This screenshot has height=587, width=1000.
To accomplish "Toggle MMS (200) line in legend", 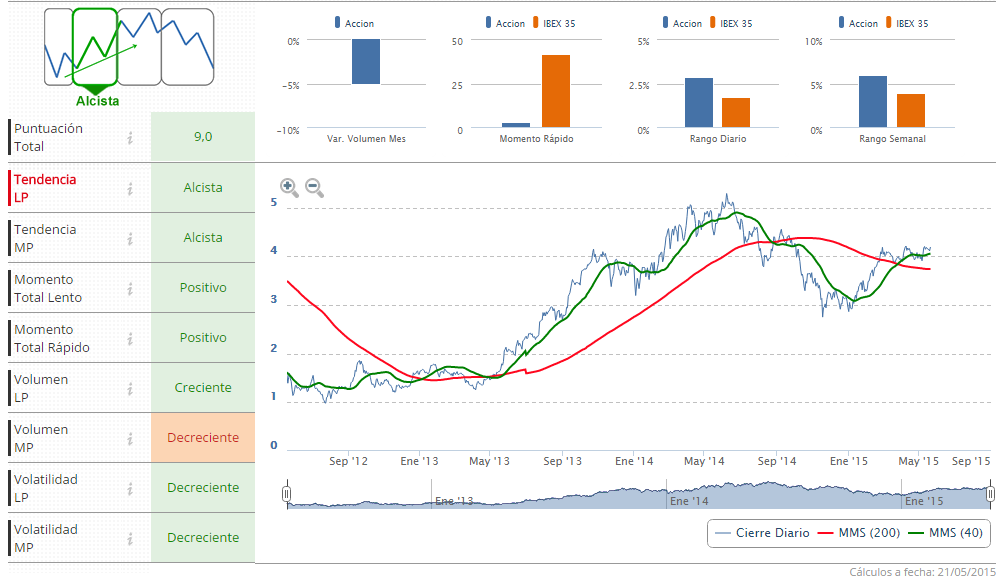I will 851,533.
